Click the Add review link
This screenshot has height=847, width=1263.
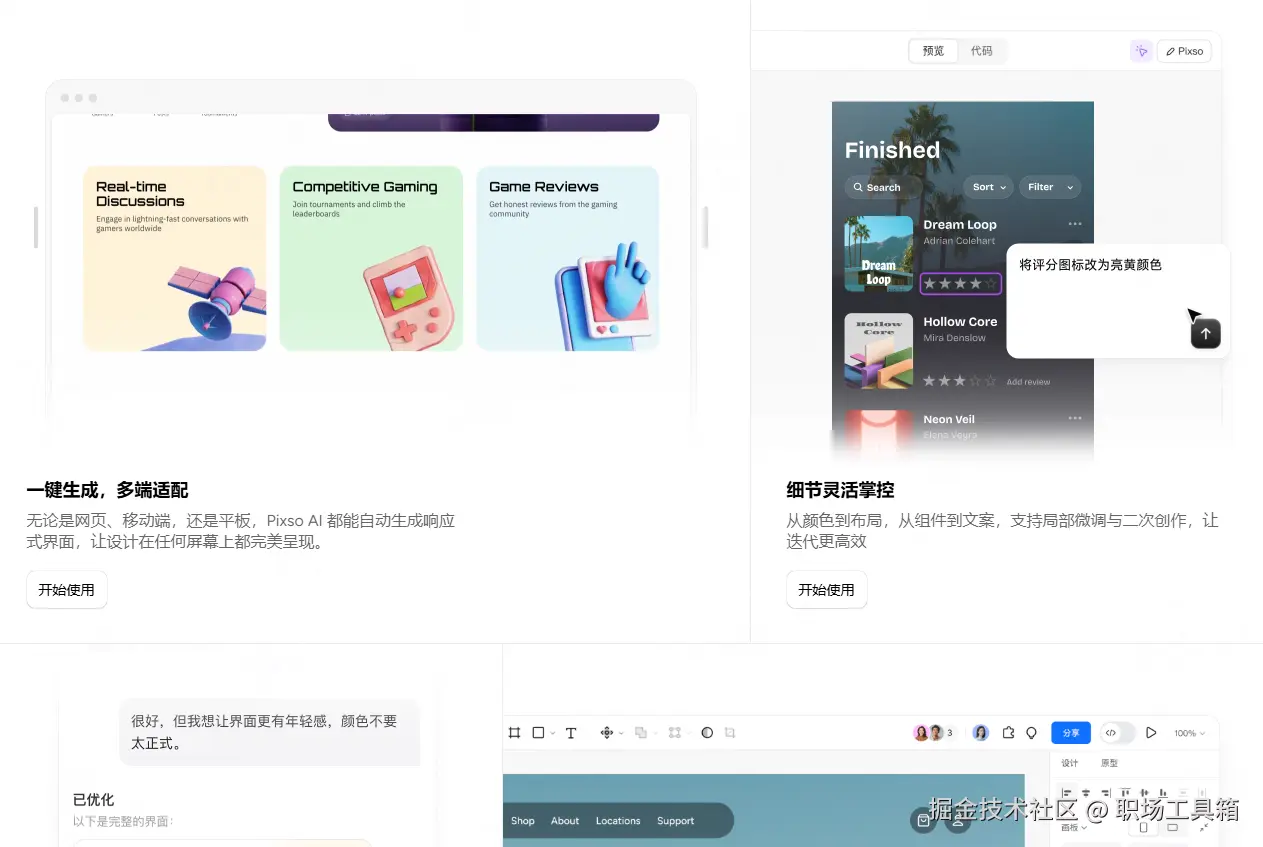point(1028,382)
